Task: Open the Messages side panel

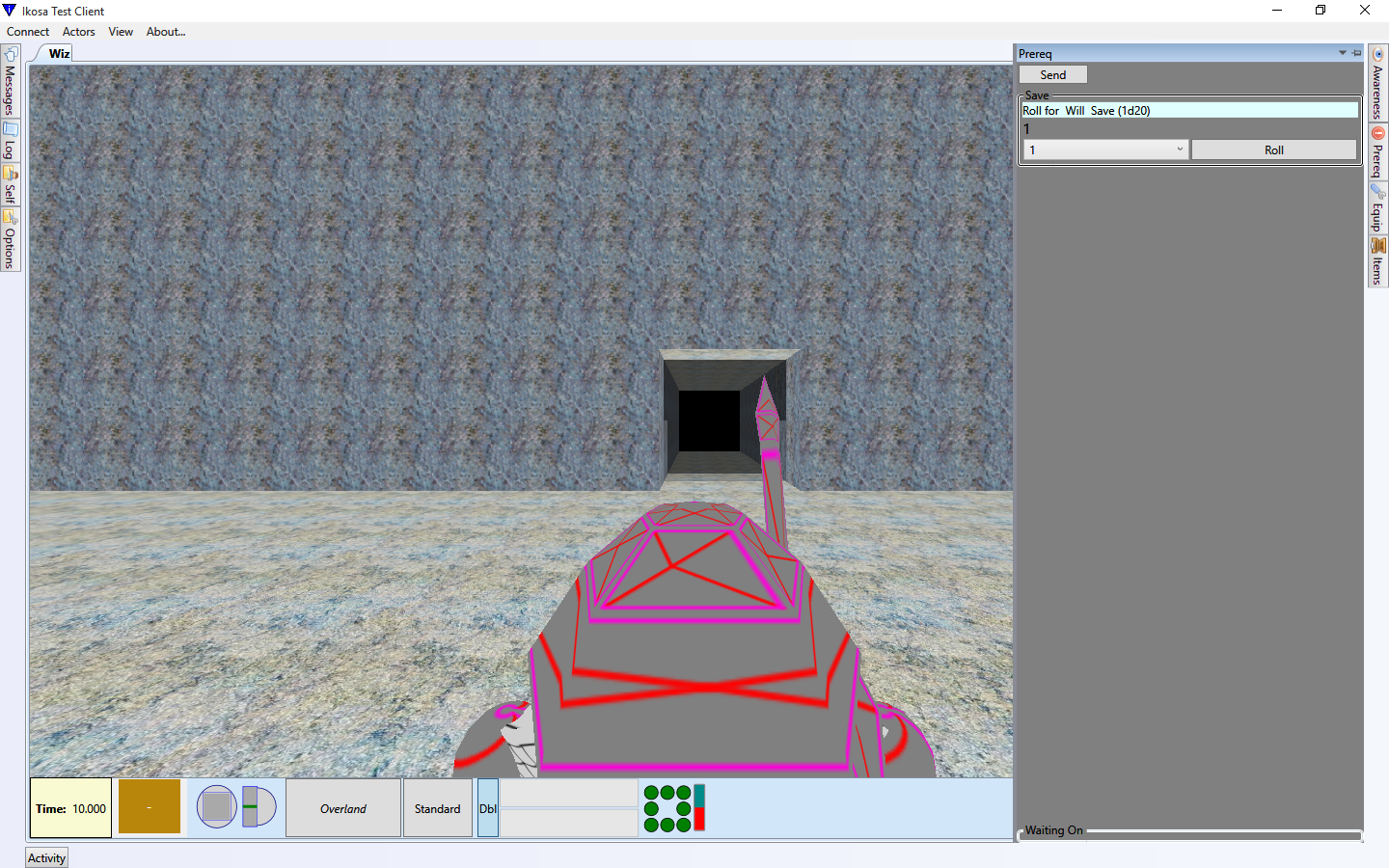Action: click(x=10, y=83)
